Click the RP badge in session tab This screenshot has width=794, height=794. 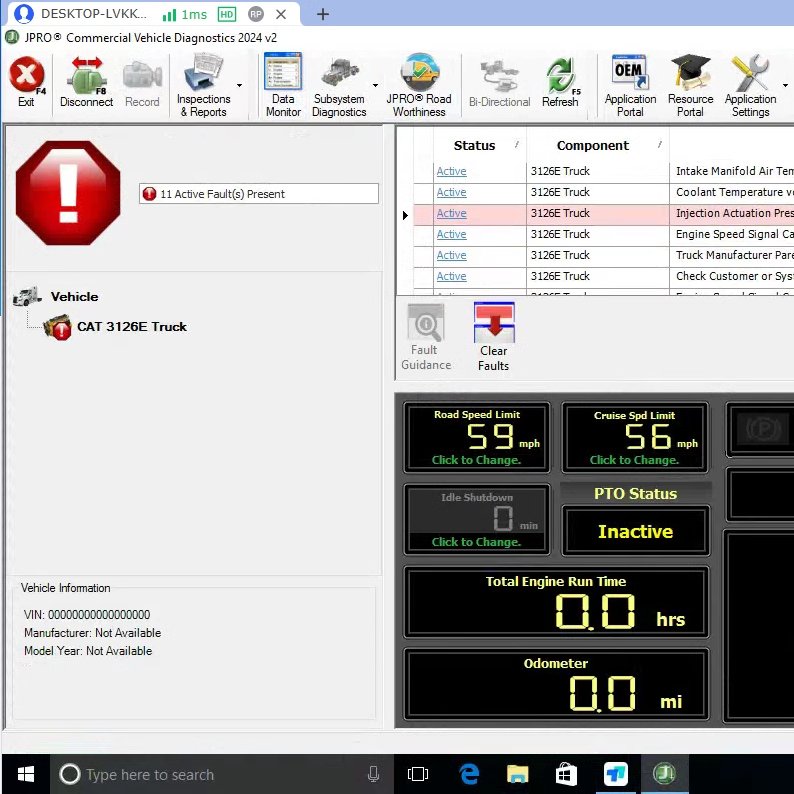pos(256,14)
